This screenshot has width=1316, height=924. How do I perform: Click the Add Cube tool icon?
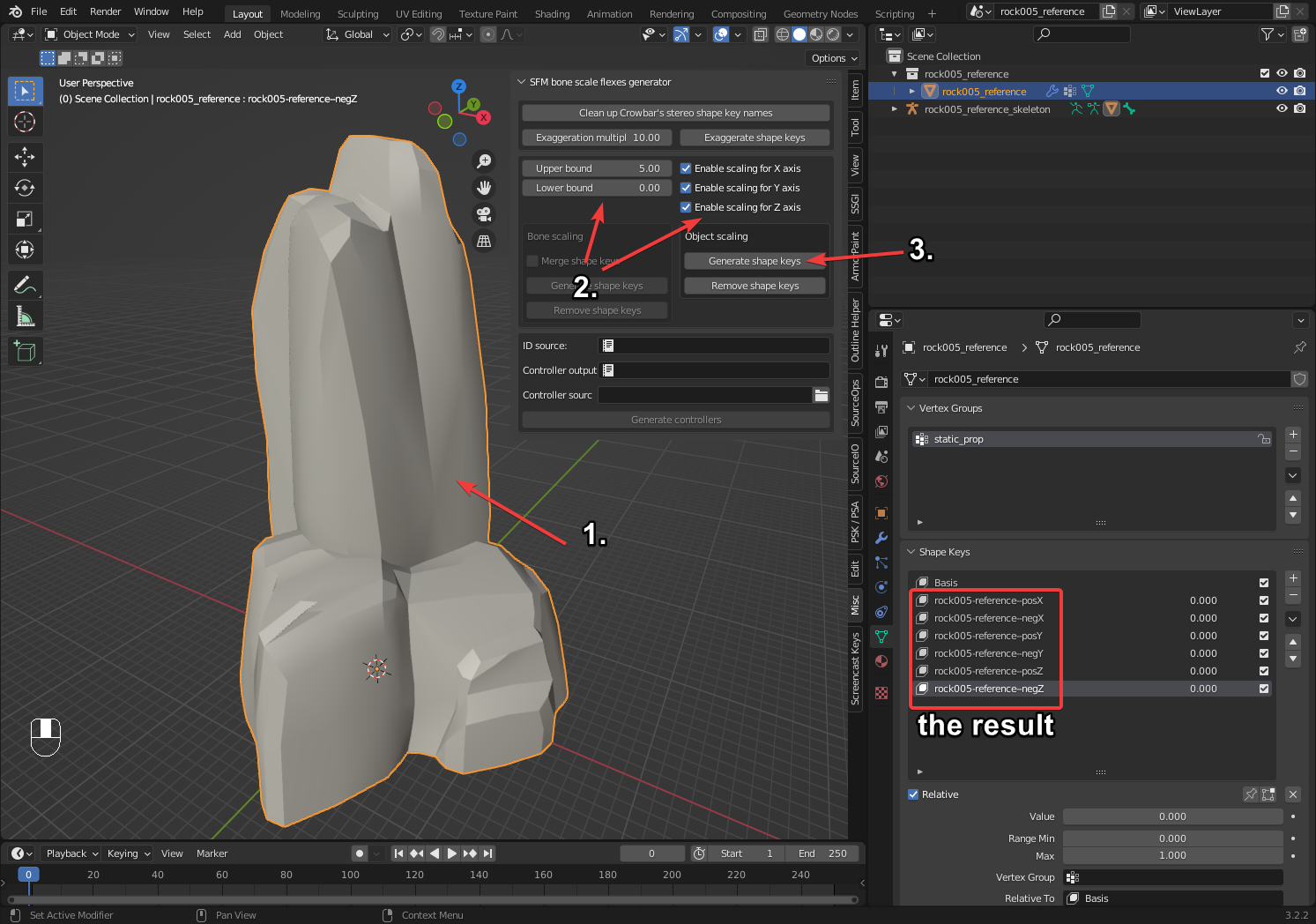coord(25,352)
